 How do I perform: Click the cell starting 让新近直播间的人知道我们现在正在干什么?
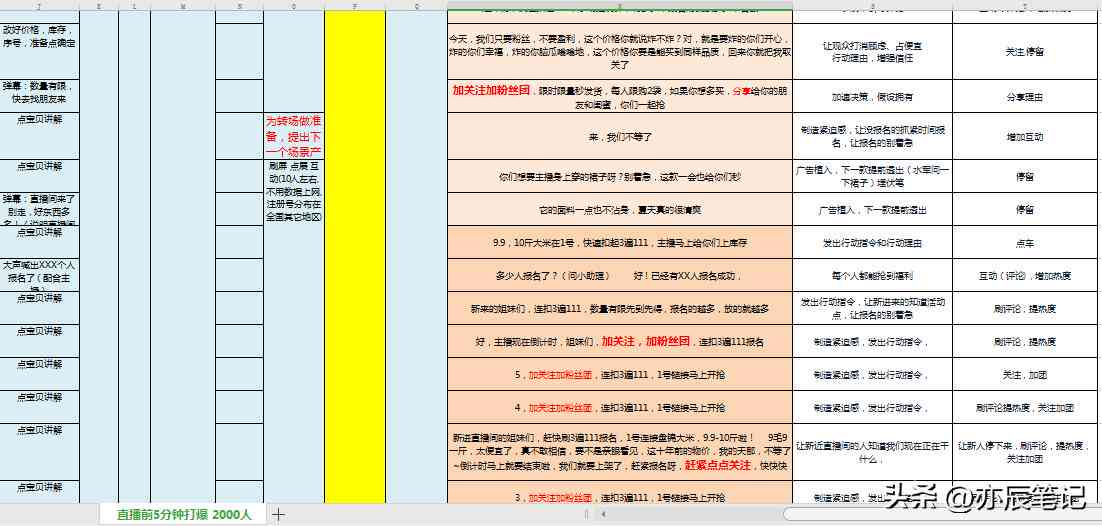tap(873, 452)
